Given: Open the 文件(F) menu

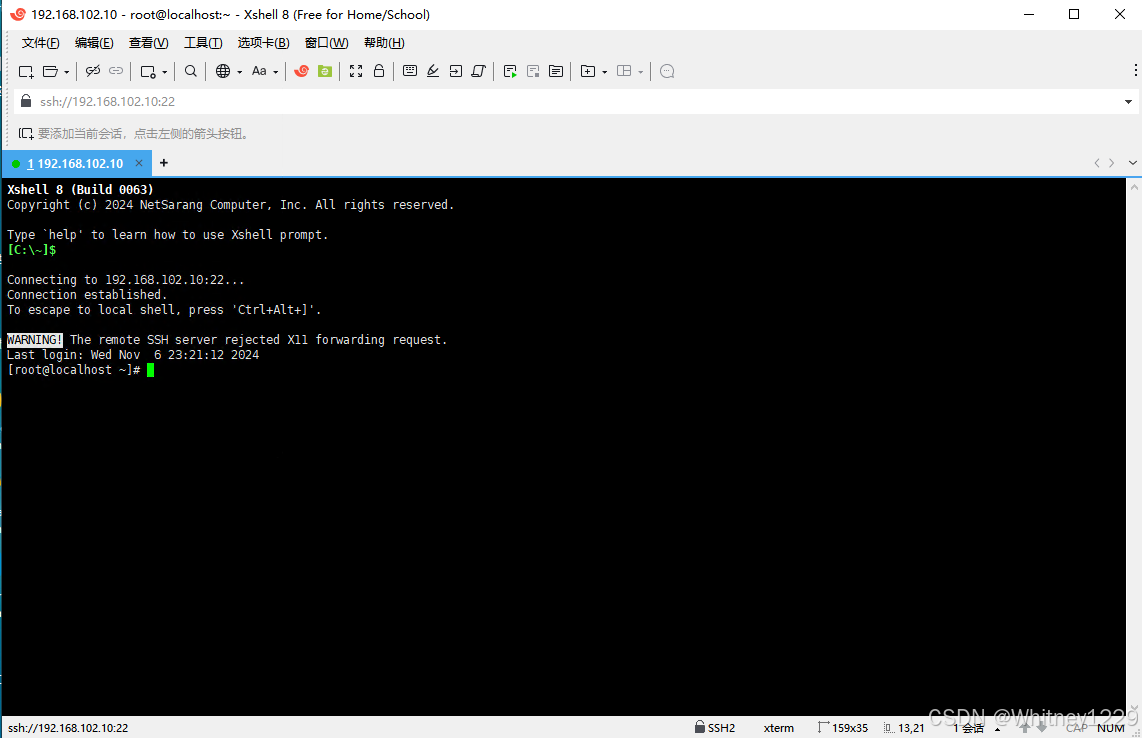Looking at the screenshot, I should (40, 43).
